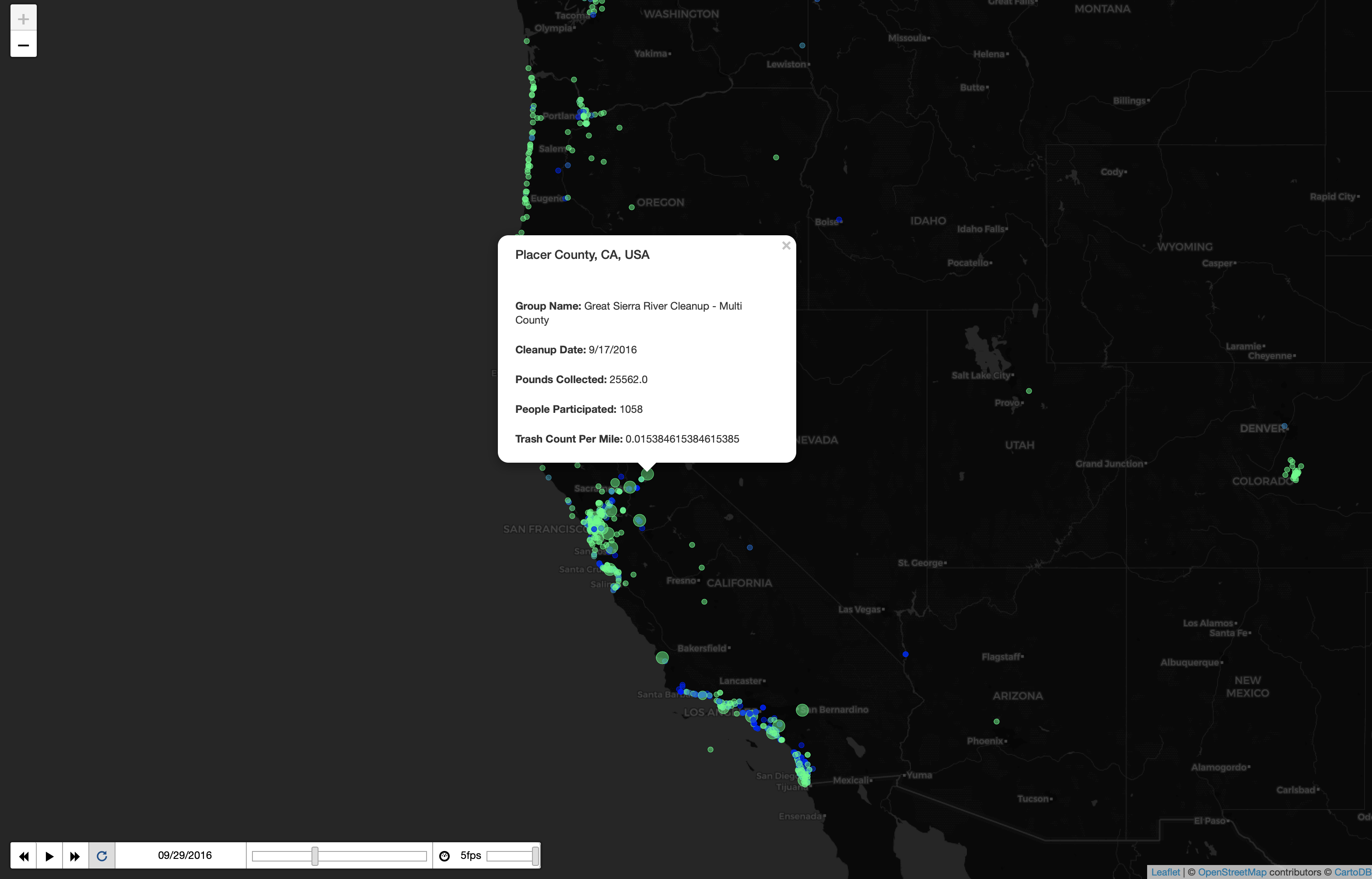Click the speedometer icon beside 5fps

click(x=444, y=855)
